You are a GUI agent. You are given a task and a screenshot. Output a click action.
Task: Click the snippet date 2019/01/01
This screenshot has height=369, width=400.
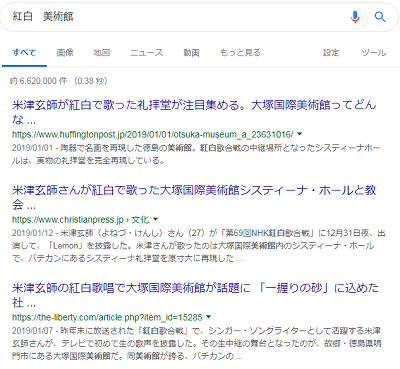33,148
